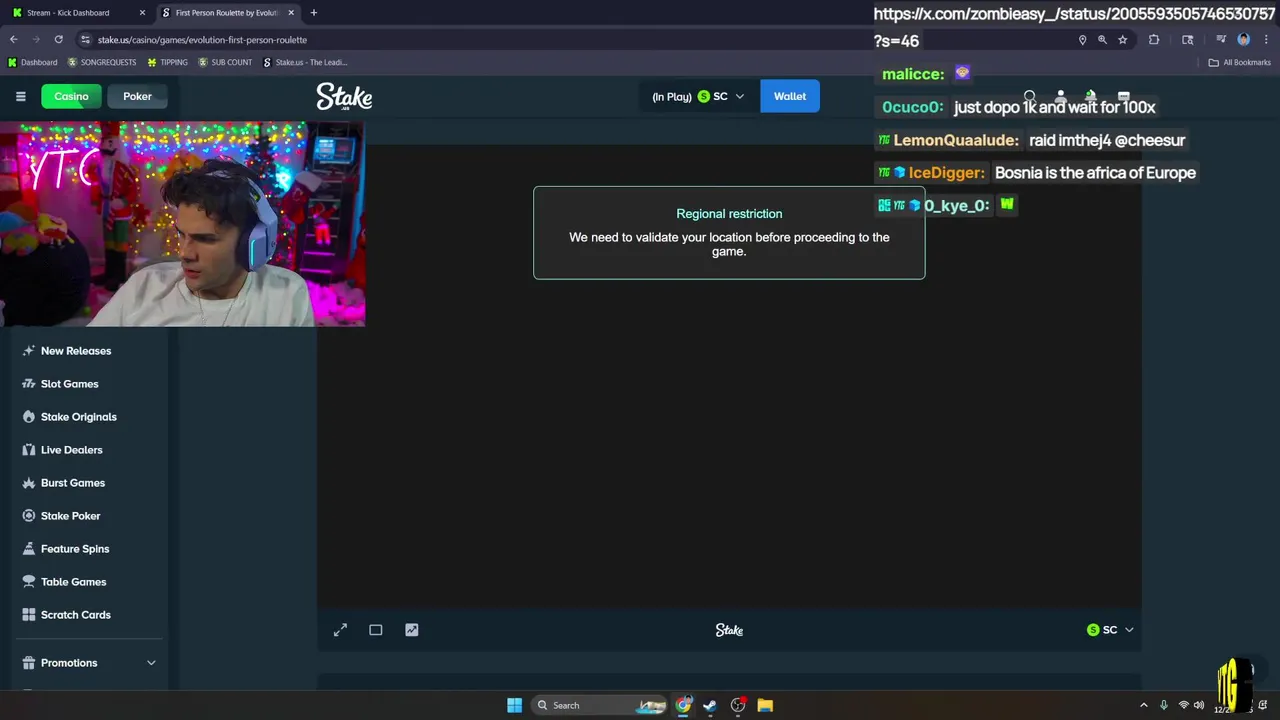Toggle fullscreen game mode
This screenshot has width=1280, height=720.
(x=340, y=630)
